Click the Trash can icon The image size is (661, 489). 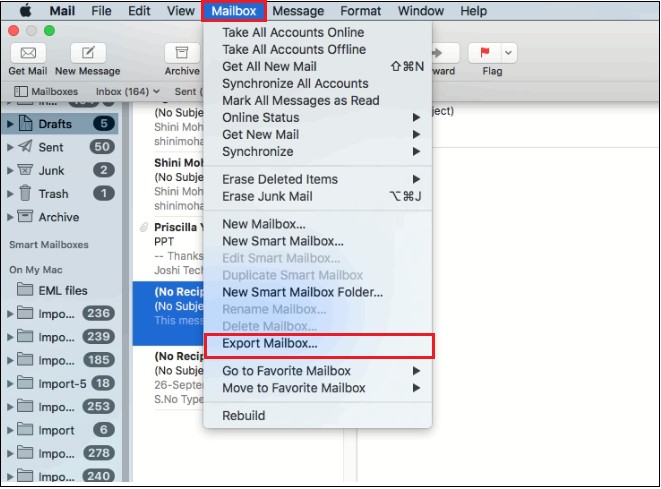tap(25, 193)
